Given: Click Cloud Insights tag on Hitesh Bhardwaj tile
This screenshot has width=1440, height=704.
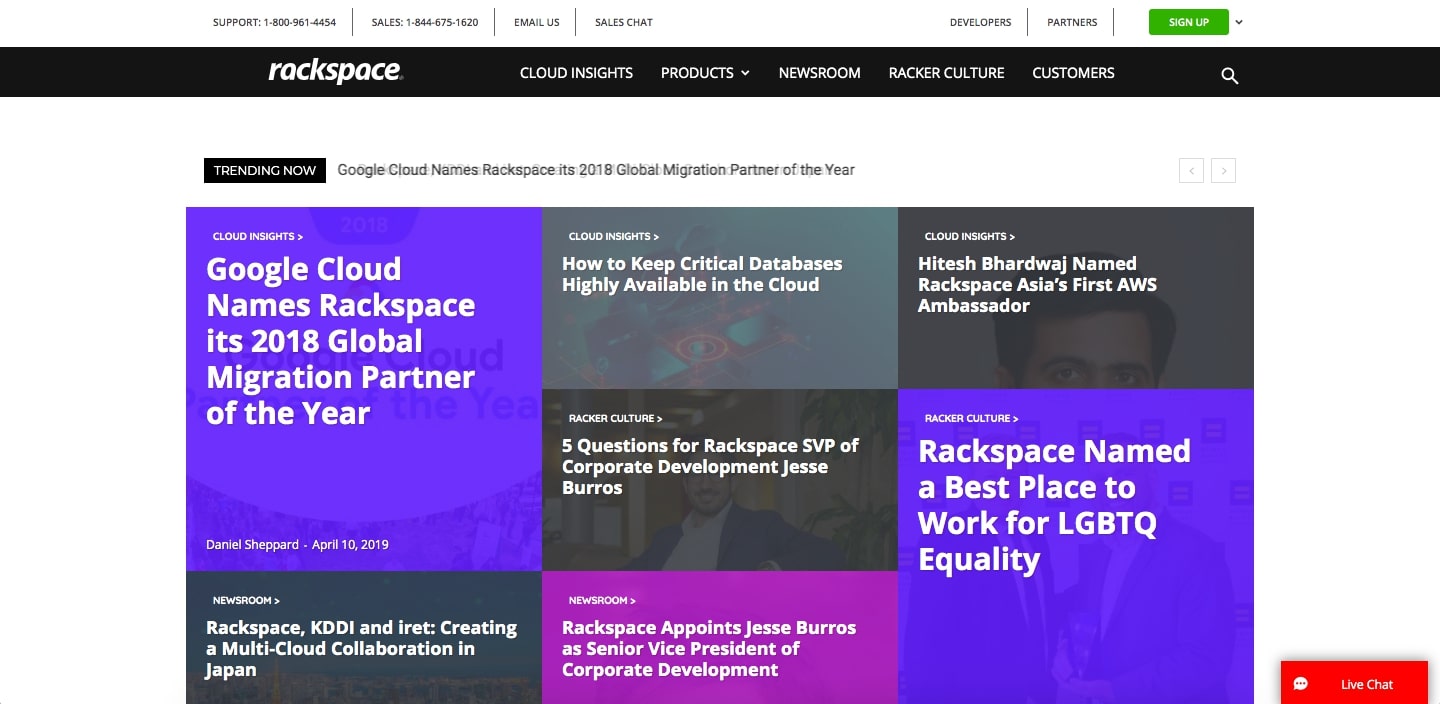Looking at the screenshot, I should point(970,237).
